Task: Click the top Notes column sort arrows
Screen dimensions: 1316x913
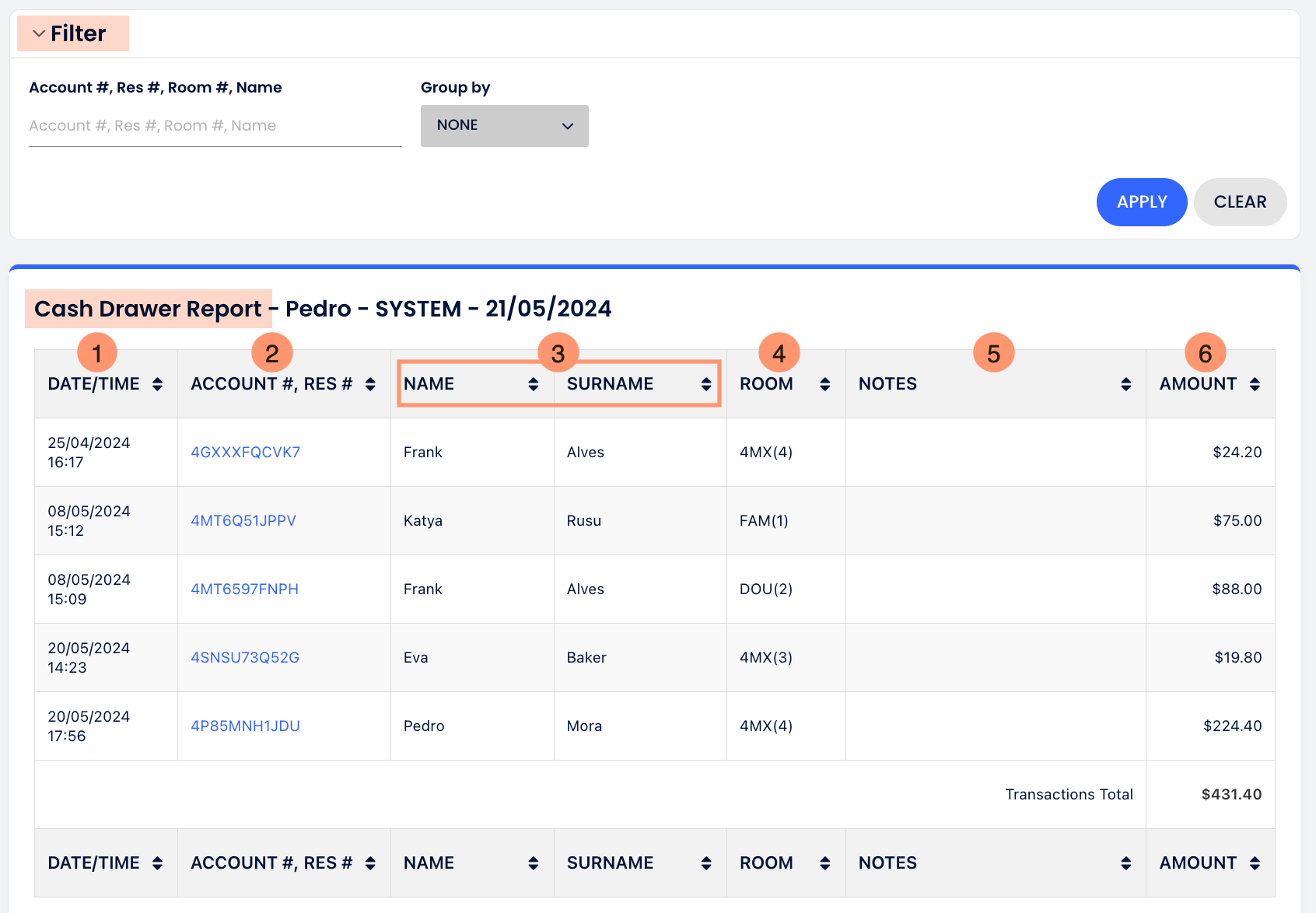Action: tap(1125, 384)
